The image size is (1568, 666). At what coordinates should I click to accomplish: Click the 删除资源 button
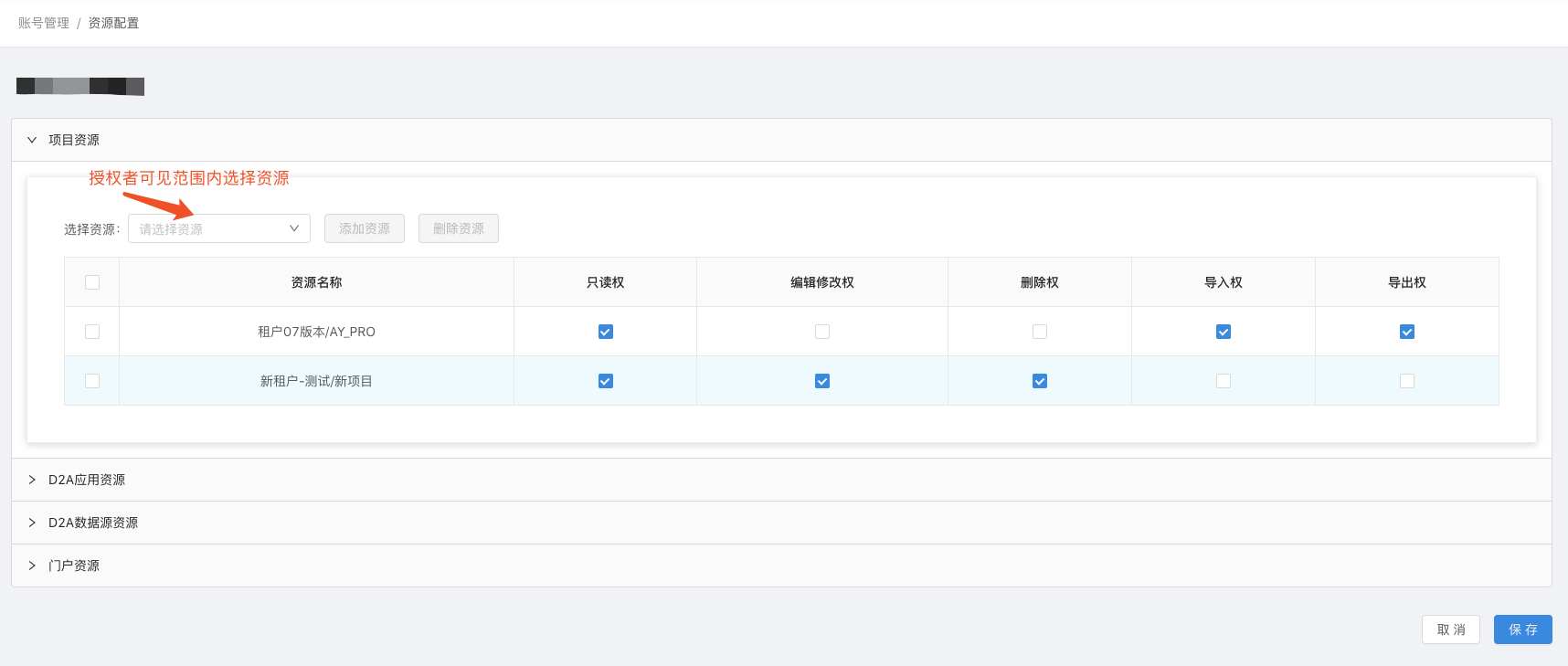[x=459, y=228]
